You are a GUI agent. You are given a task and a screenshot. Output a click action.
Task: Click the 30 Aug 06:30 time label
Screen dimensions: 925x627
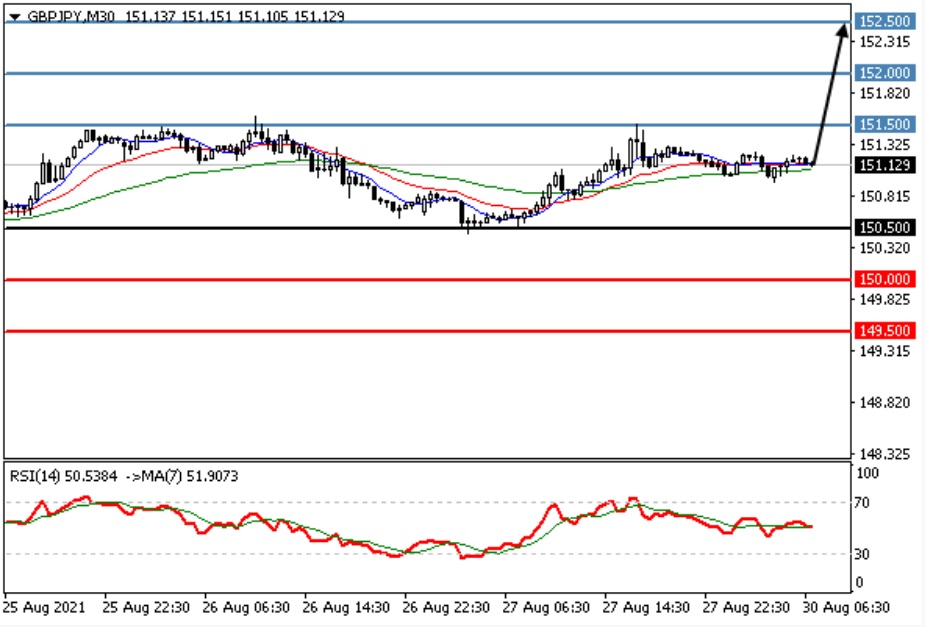(x=847, y=607)
